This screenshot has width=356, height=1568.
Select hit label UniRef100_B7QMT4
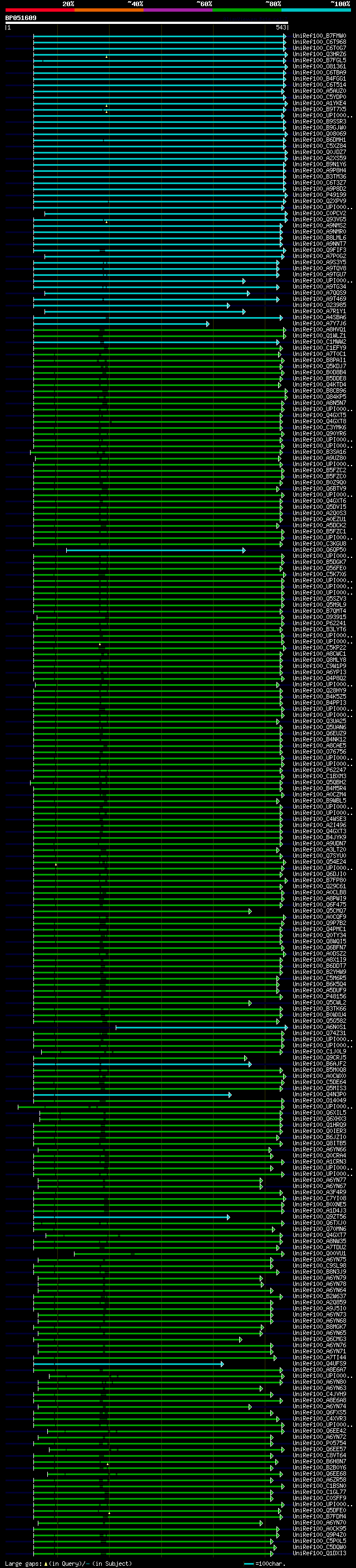[x=319, y=611]
